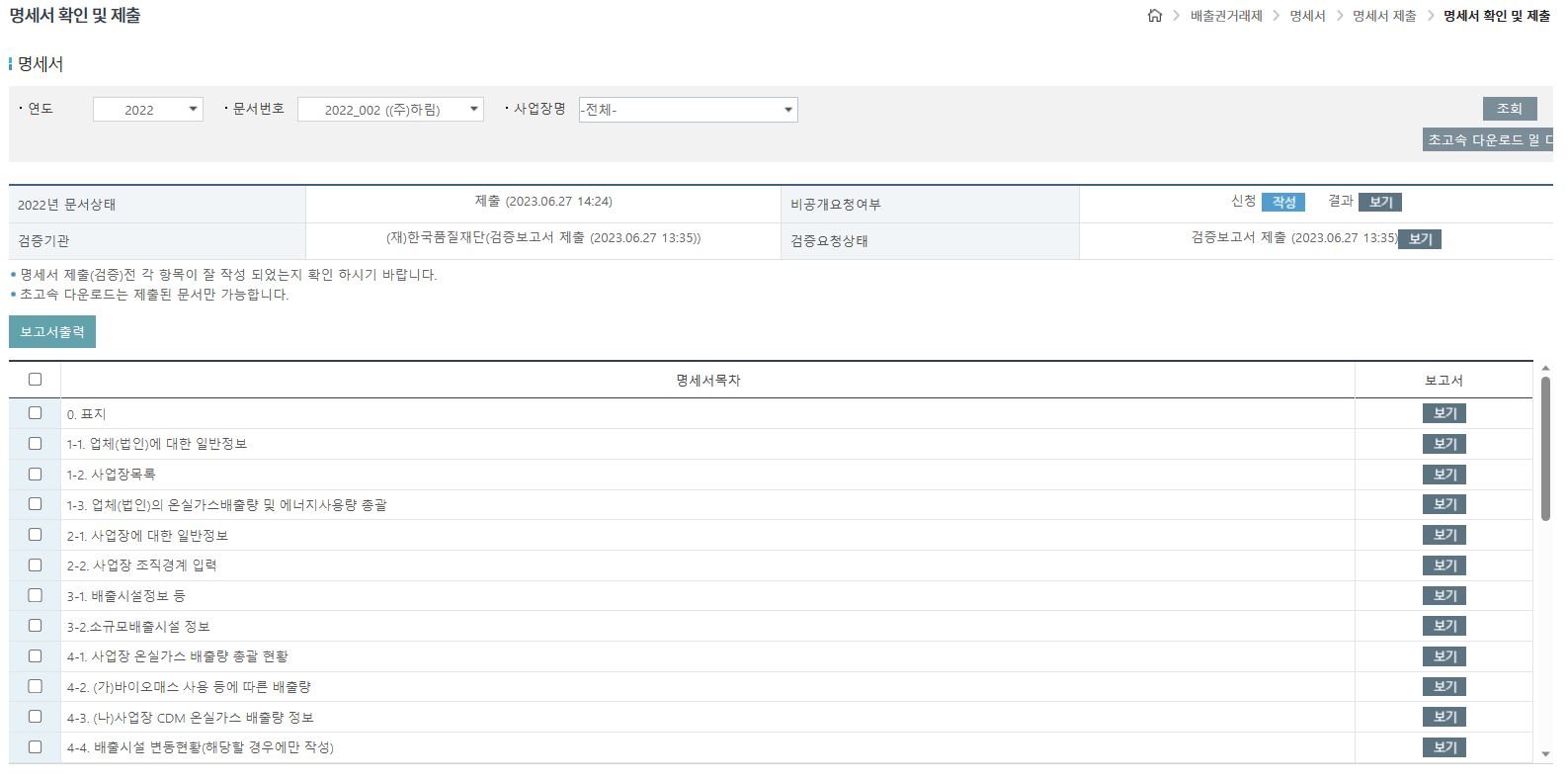Open the 연도 year dropdown

click(x=148, y=110)
